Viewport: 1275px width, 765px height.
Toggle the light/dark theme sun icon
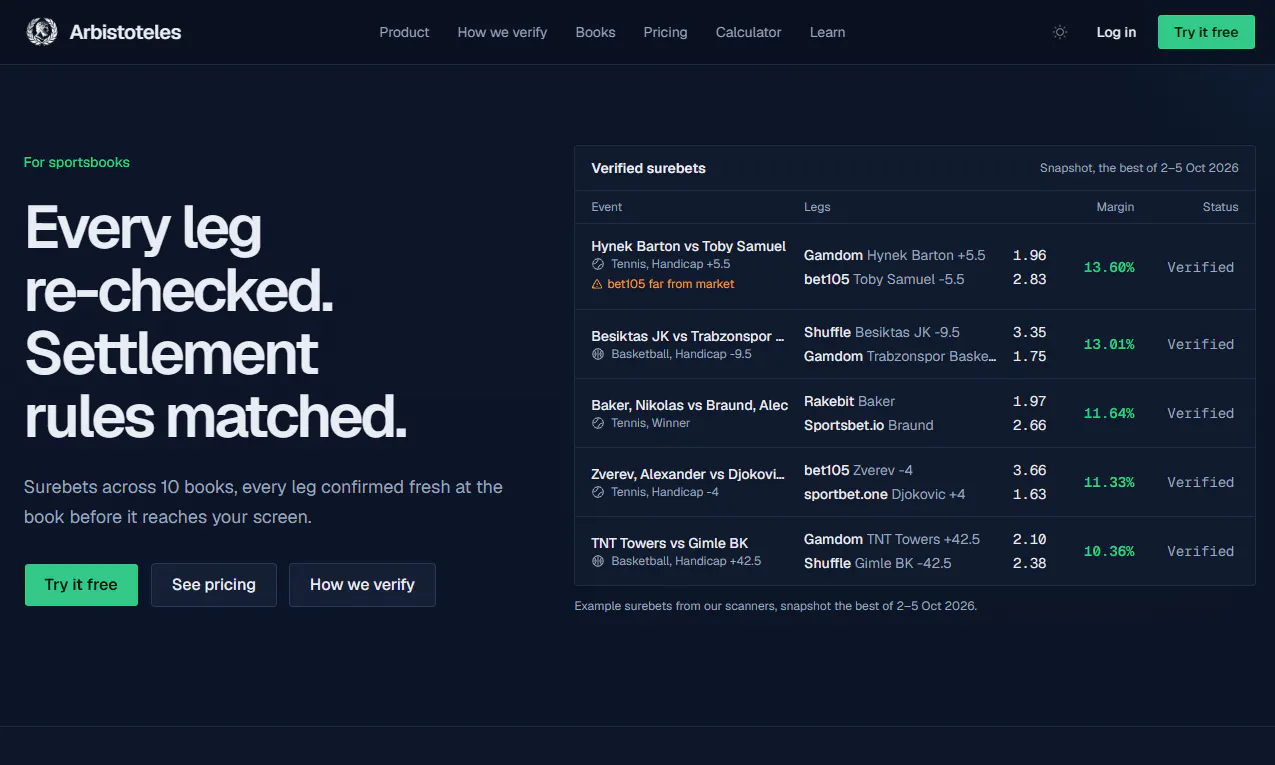(1060, 32)
